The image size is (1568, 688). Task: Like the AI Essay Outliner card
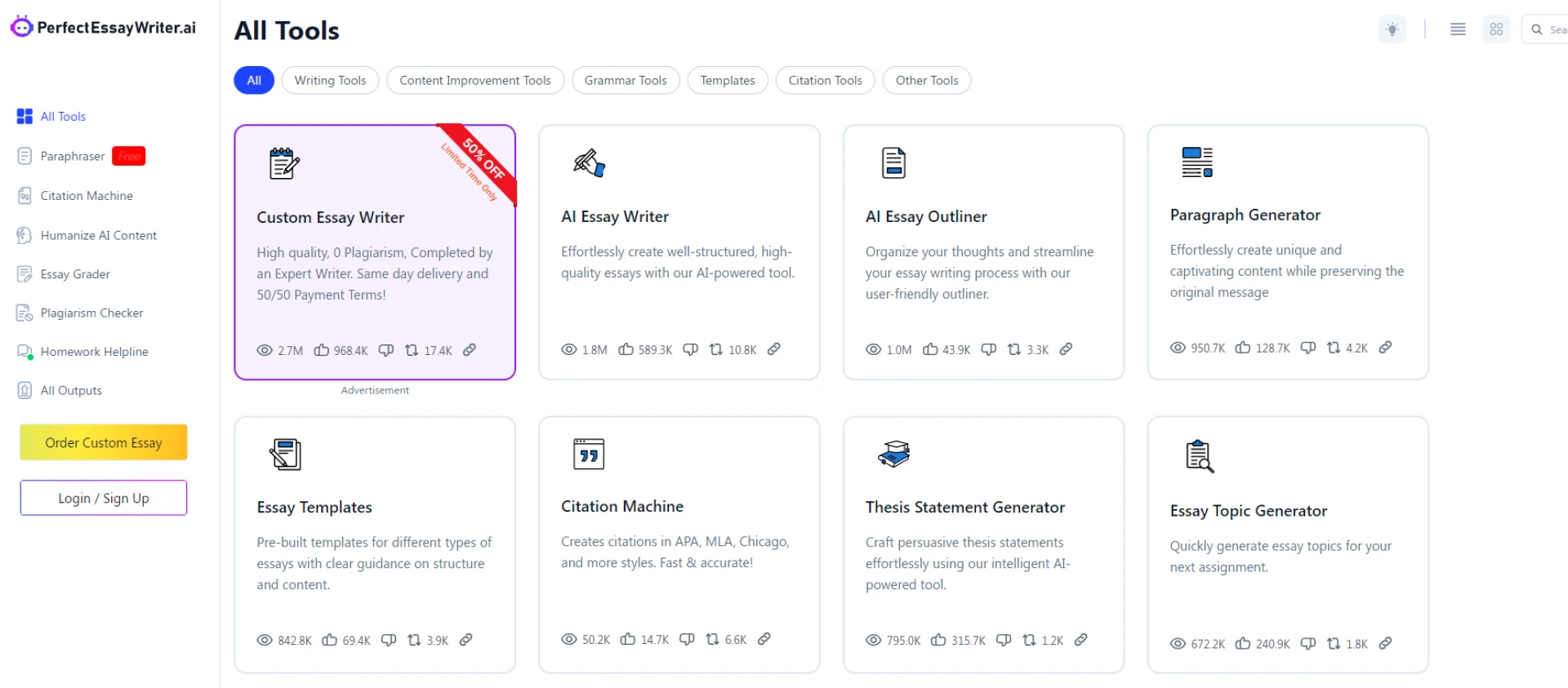point(930,349)
